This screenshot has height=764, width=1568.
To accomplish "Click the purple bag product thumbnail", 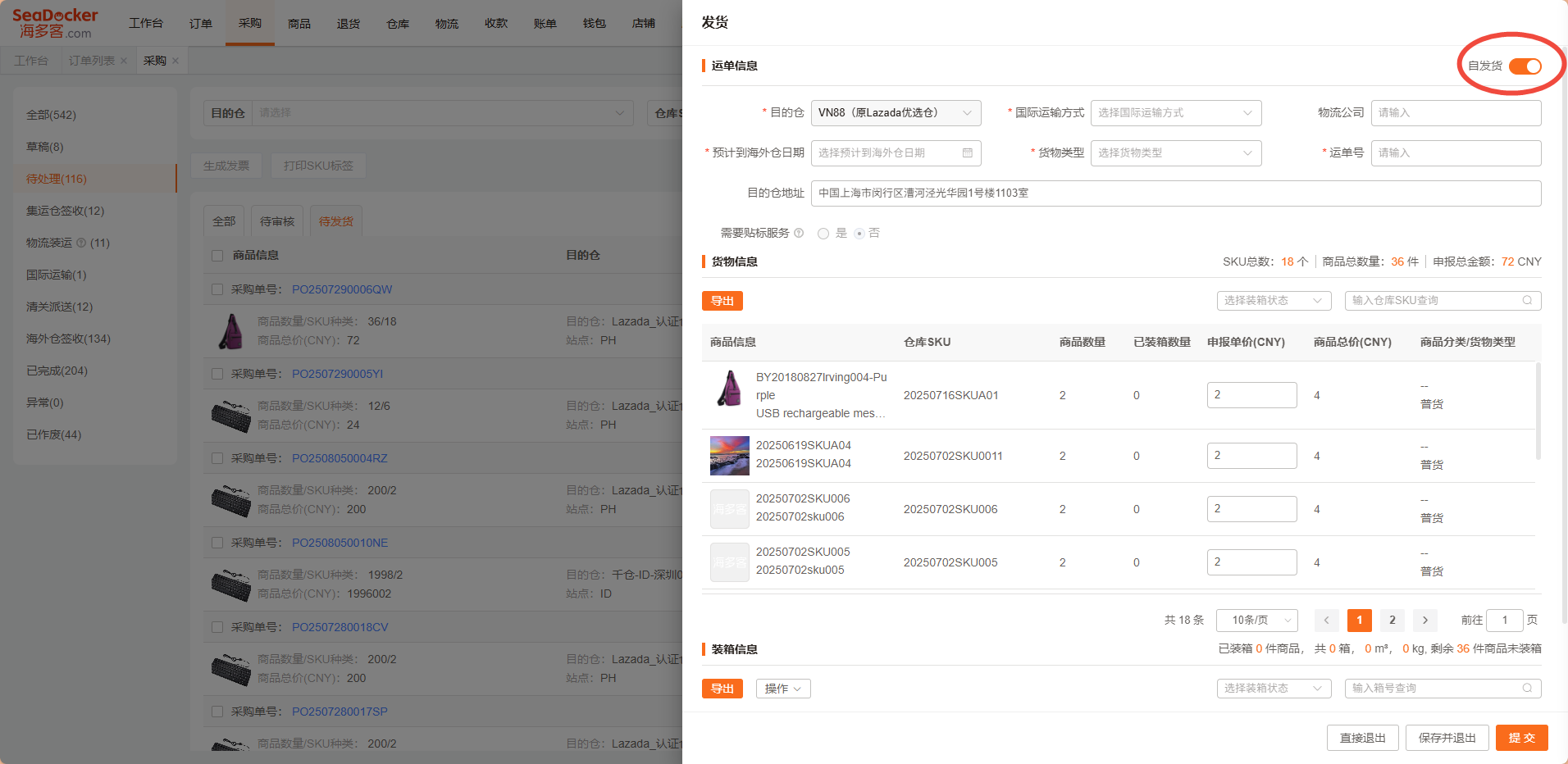I will click(x=729, y=389).
